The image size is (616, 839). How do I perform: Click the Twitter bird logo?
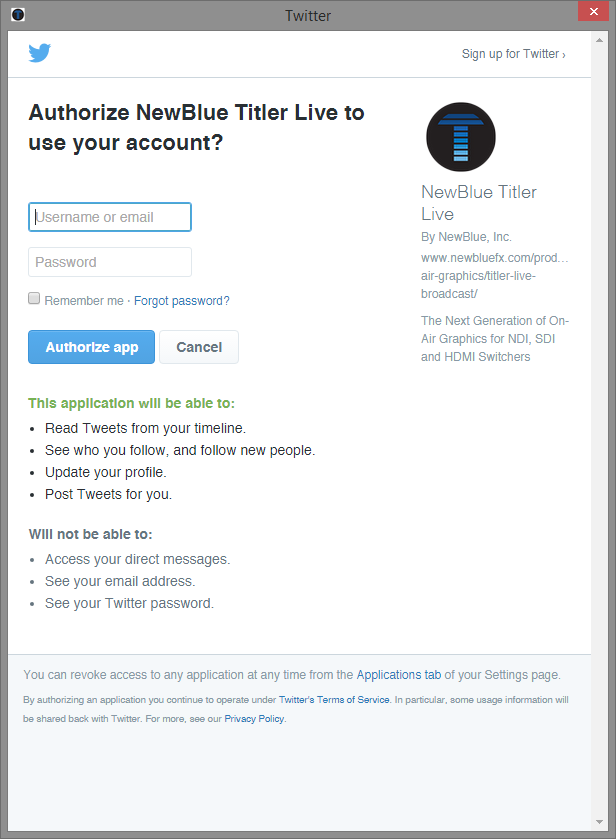coord(40,52)
